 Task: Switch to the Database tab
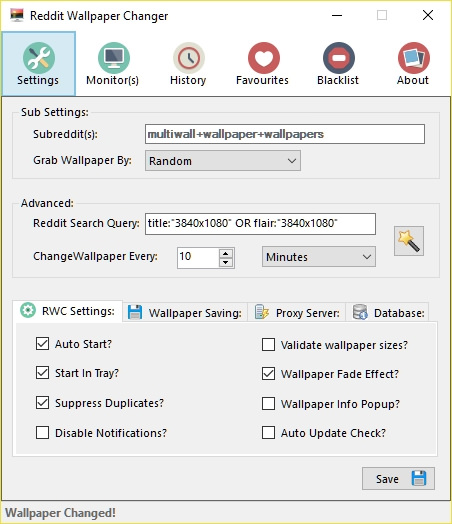(x=388, y=312)
